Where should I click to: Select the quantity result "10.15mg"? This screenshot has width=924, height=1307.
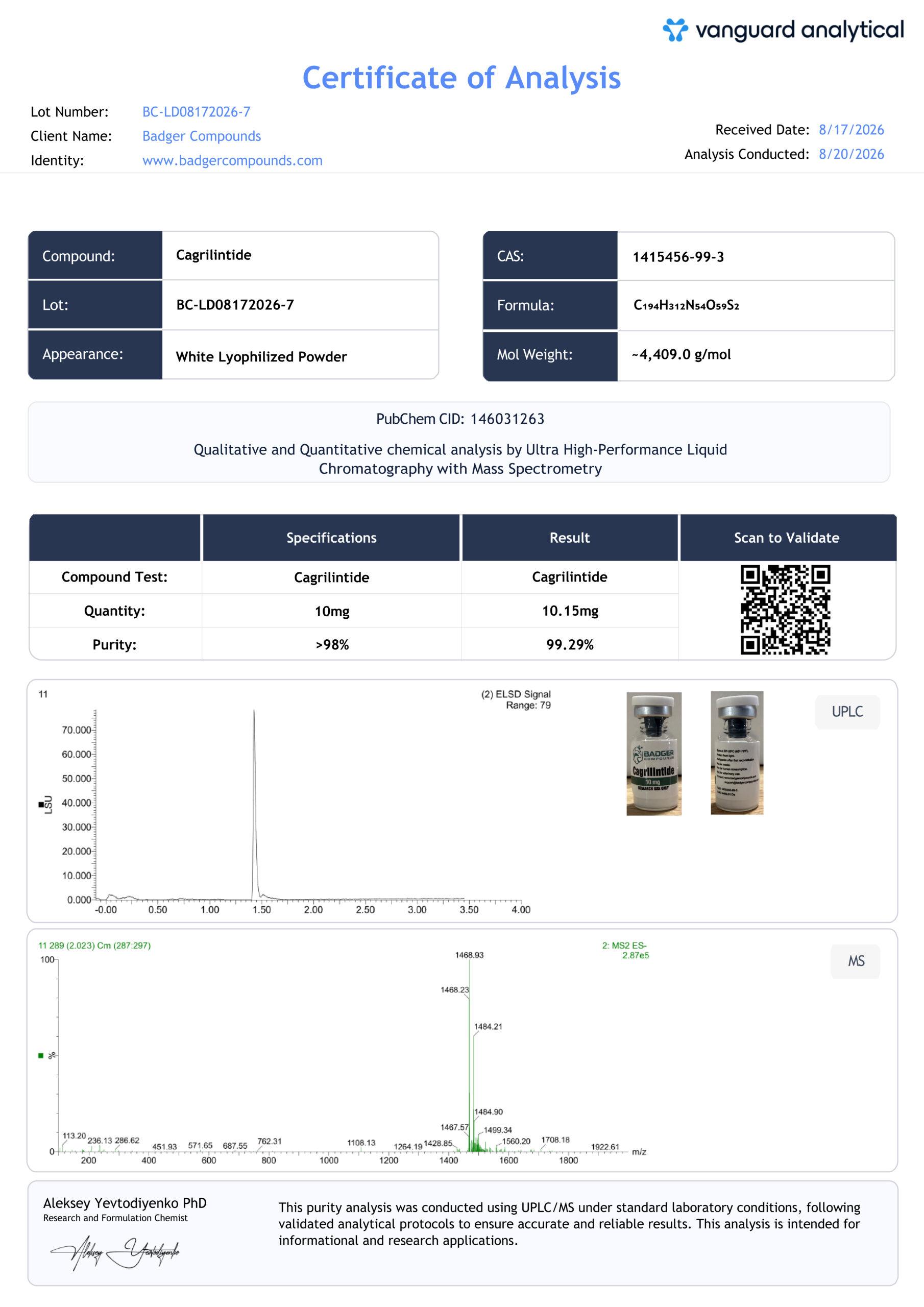point(570,611)
